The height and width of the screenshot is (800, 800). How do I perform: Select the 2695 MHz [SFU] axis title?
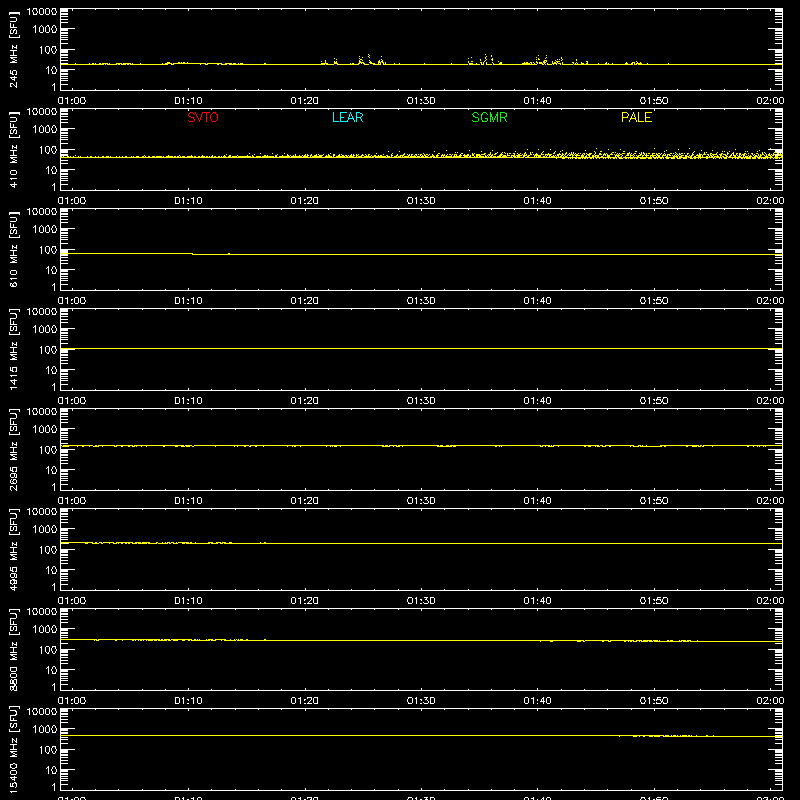(13, 449)
